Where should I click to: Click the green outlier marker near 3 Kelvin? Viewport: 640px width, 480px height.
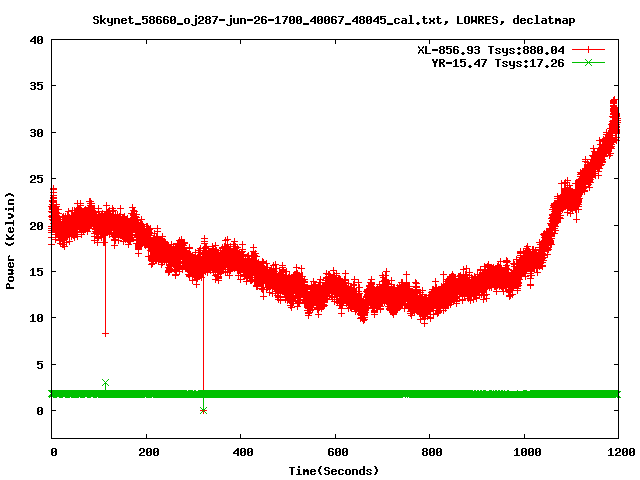click(x=105, y=383)
